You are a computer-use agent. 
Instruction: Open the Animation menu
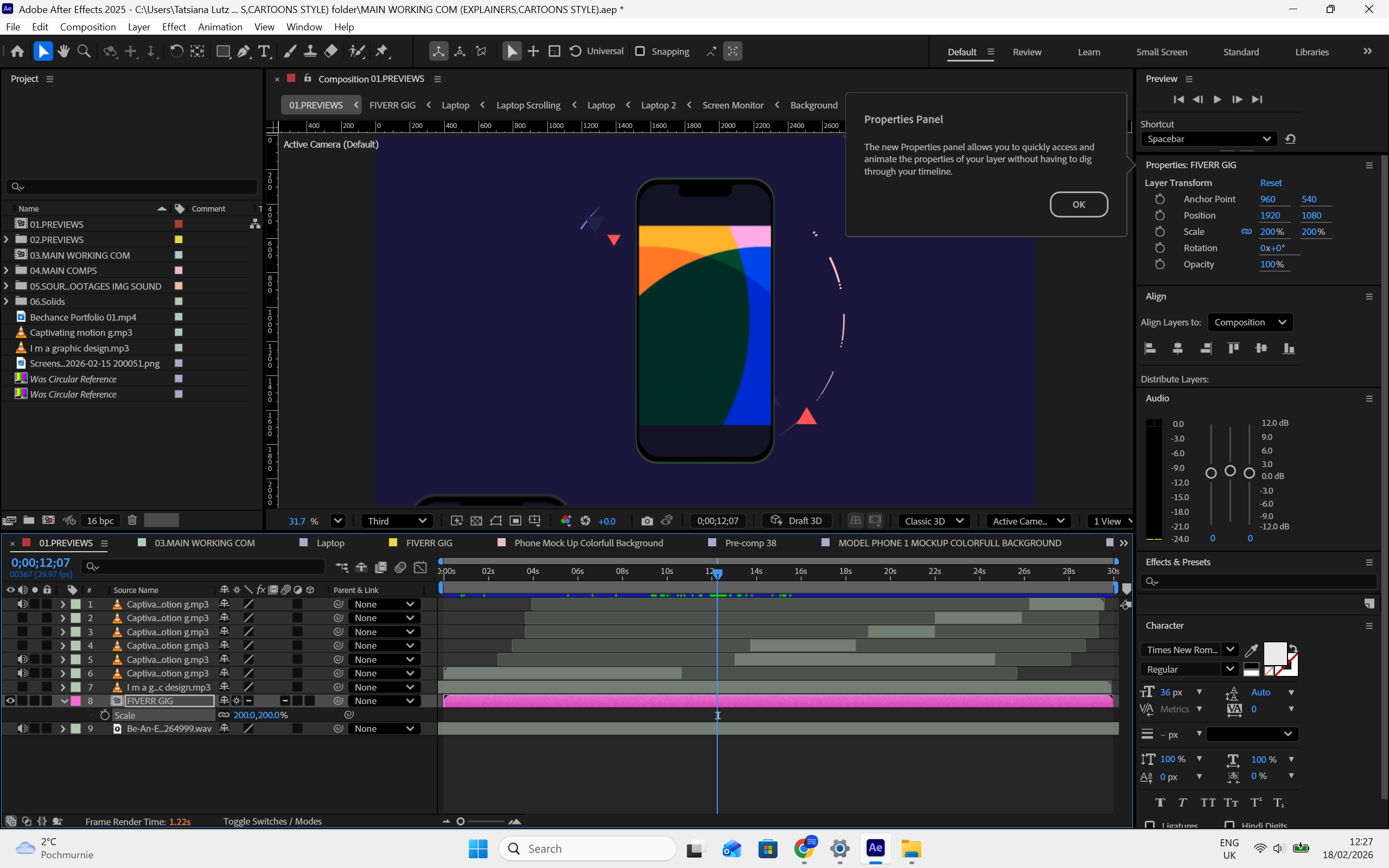pyautogui.click(x=220, y=27)
